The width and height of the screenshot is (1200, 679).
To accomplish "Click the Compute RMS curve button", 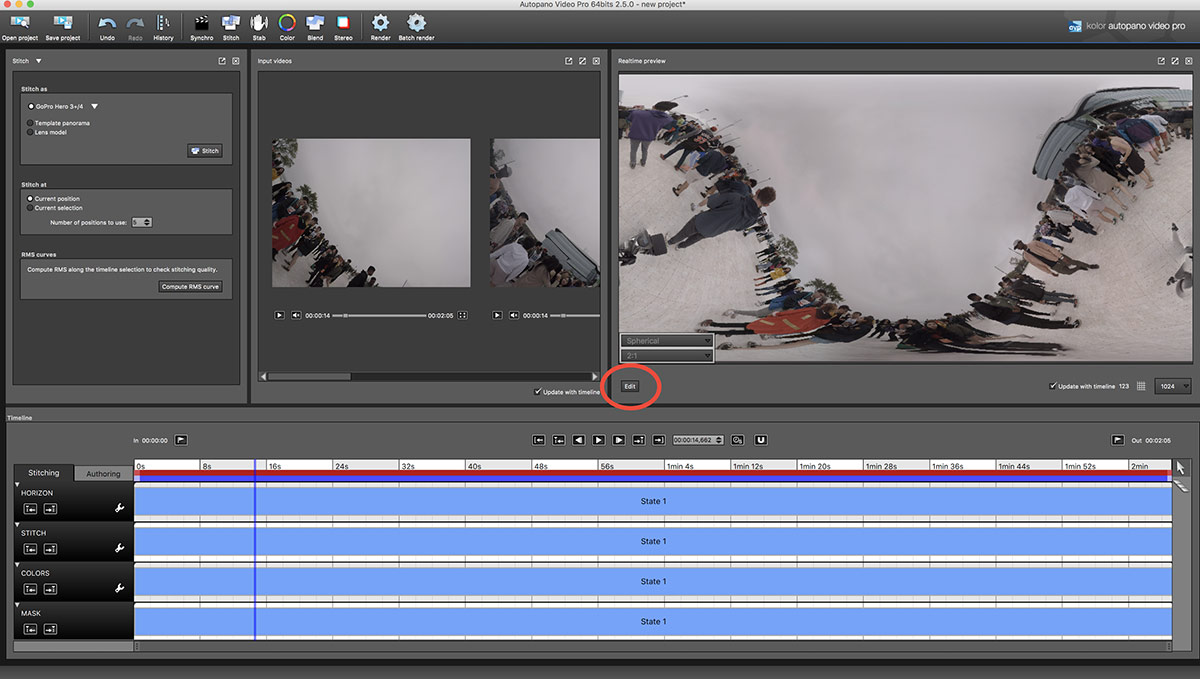I will (191, 287).
